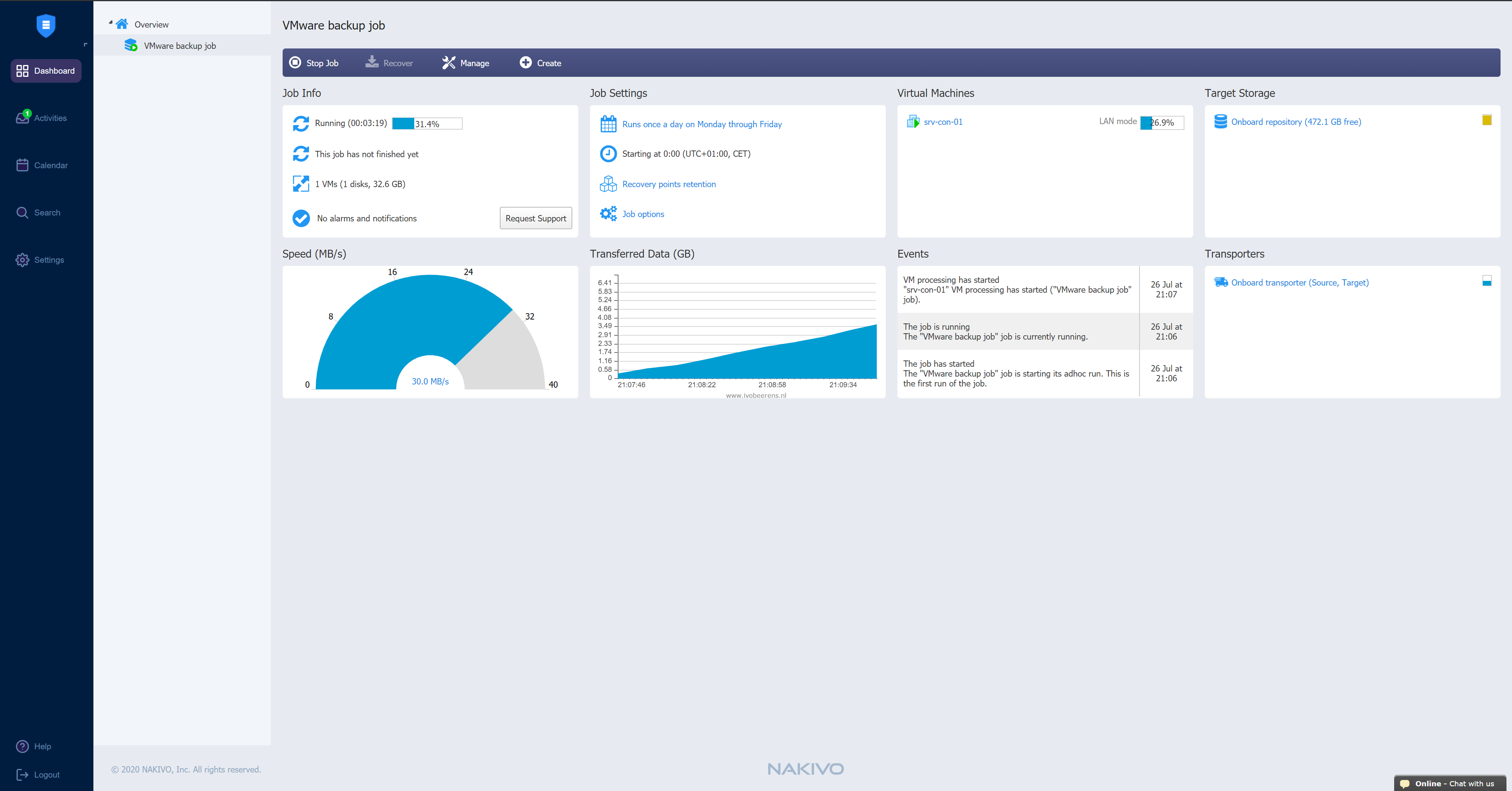
Task: Click the Recover download icon
Action: 372,61
